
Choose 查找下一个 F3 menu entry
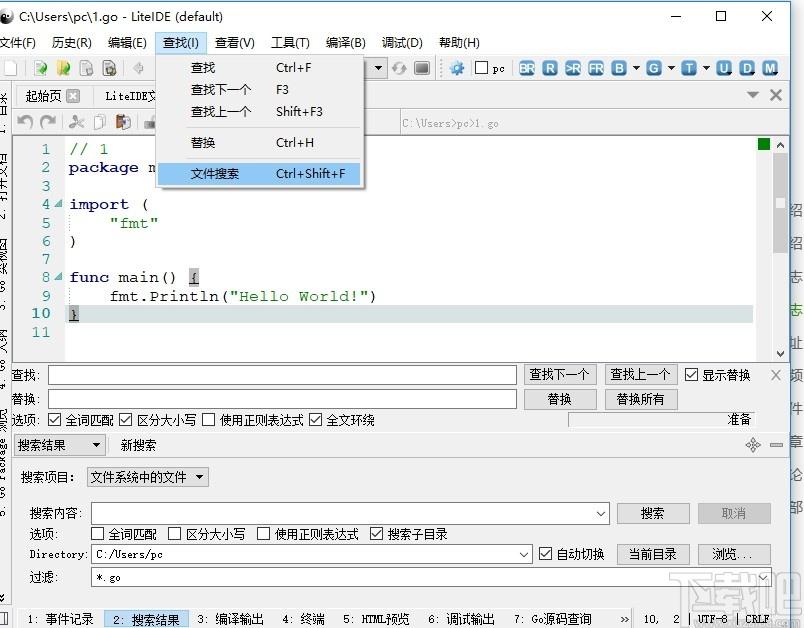click(x=259, y=90)
